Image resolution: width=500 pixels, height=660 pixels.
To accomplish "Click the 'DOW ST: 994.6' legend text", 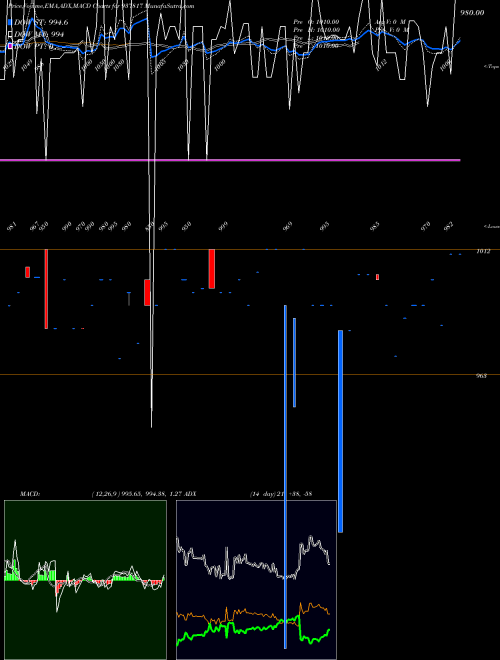I will click(41, 22).
